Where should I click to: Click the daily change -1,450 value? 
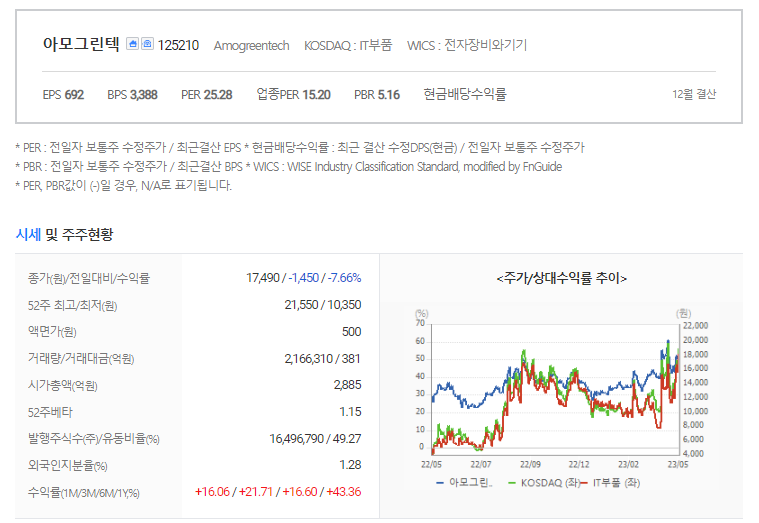click(304, 278)
